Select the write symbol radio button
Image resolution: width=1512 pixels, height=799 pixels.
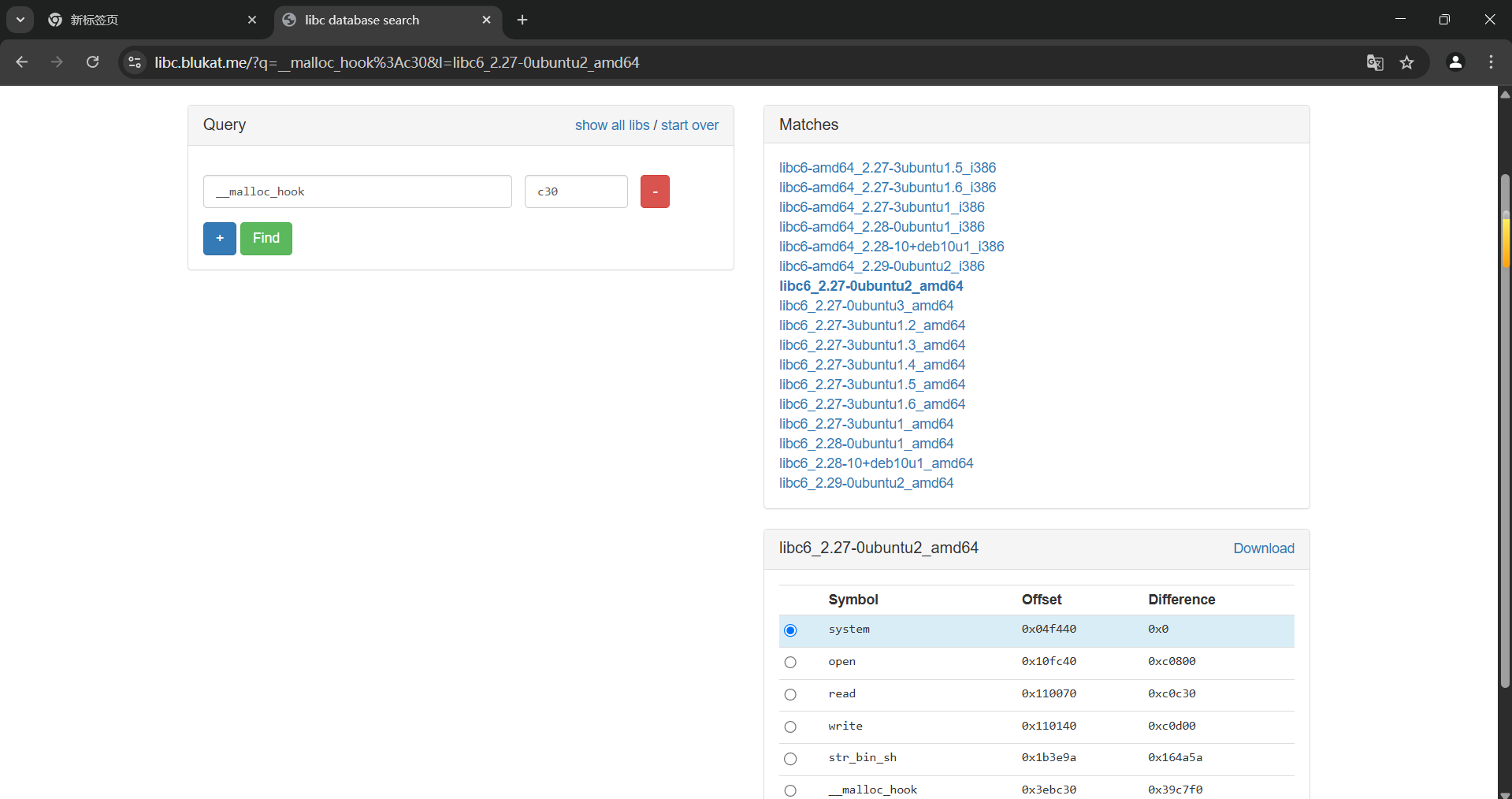pyautogui.click(x=790, y=727)
